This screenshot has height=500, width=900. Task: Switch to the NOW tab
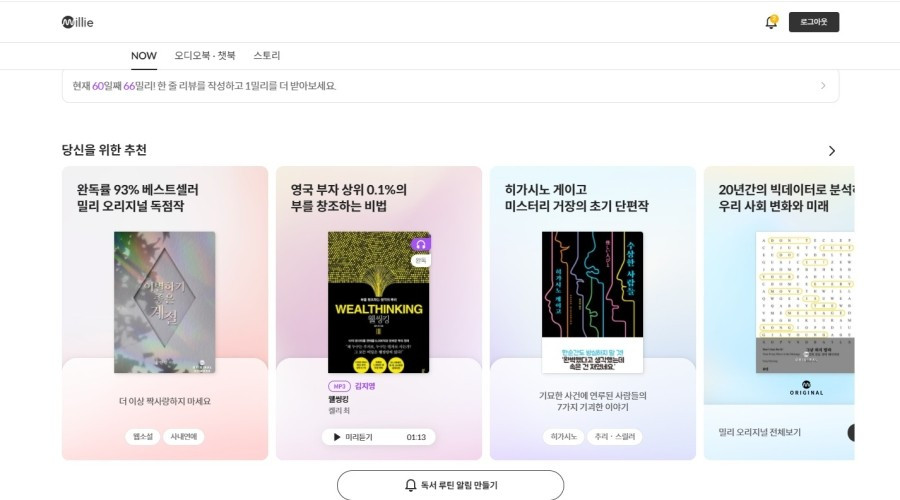pos(143,56)
